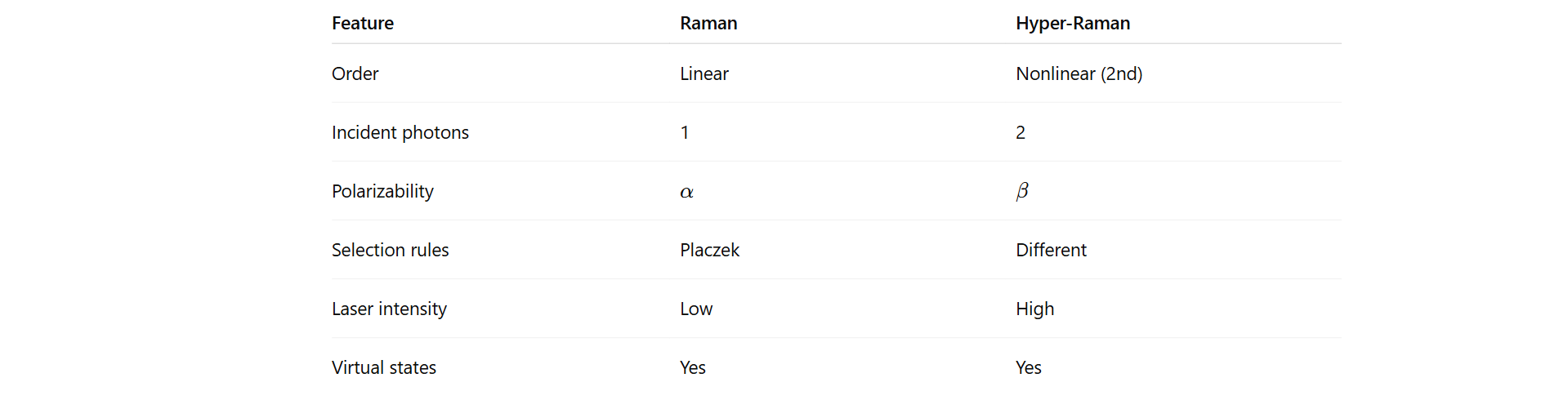Viewport: 1568px width, 400px height.
Task: Select the Nonlinear (2nd) cell
Action: tap(1079, 74)
